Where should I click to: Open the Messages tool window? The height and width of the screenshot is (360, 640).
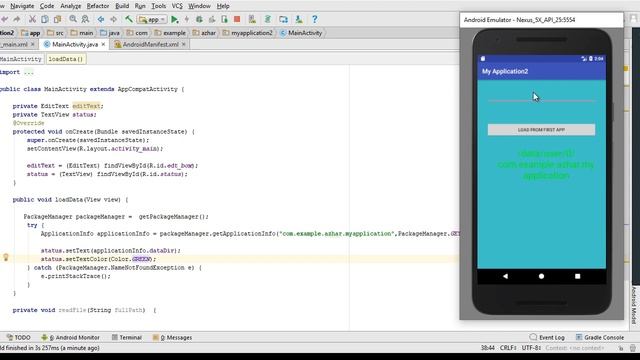point(172,337)
